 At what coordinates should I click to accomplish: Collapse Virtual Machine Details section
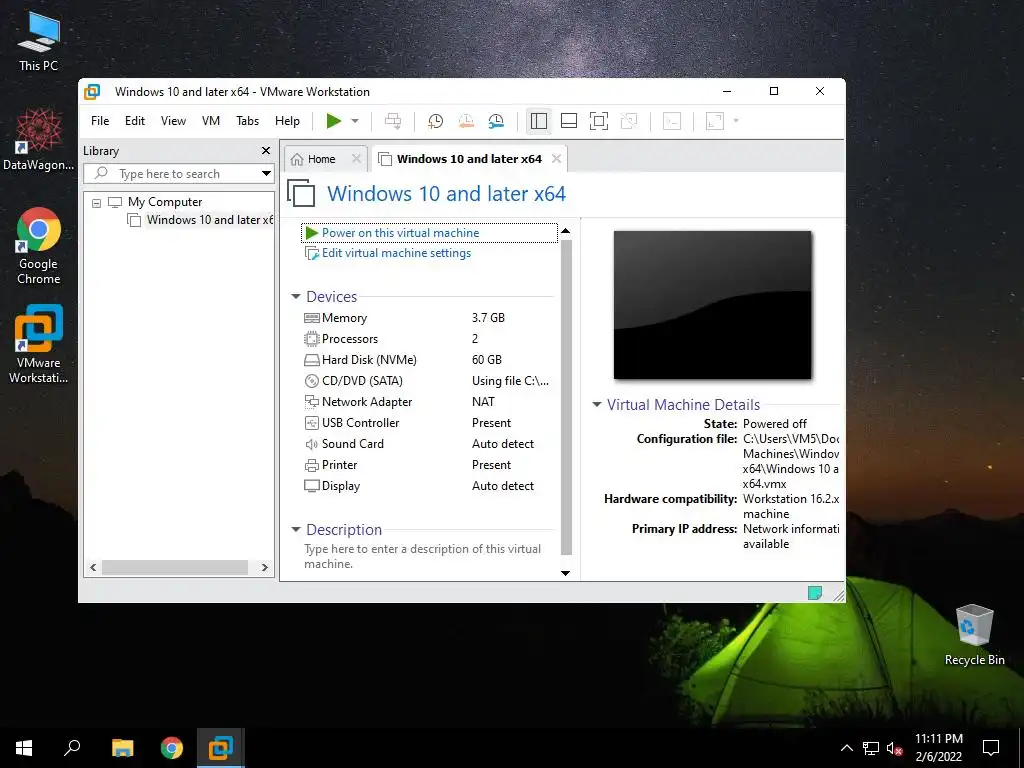596,405
